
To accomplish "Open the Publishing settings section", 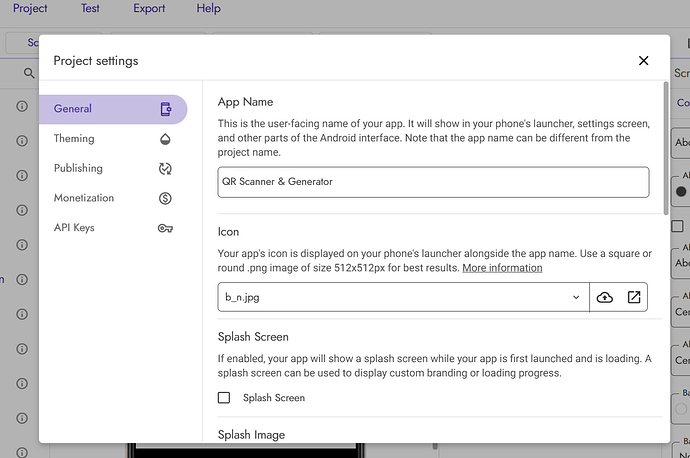I will point(113,168).
